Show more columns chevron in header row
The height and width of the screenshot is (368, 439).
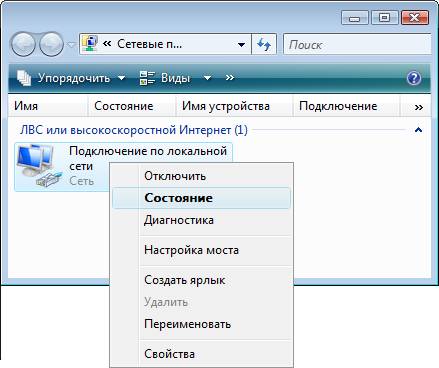(419, 107)
